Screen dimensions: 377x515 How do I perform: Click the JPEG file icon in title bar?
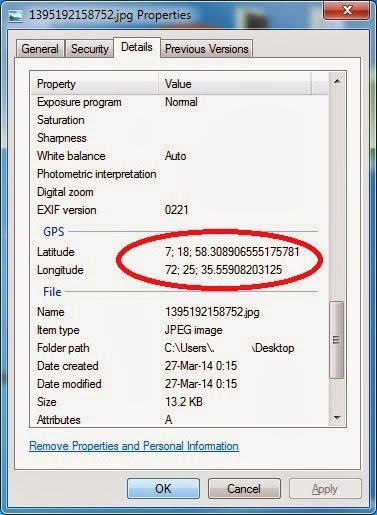point(16,16)
